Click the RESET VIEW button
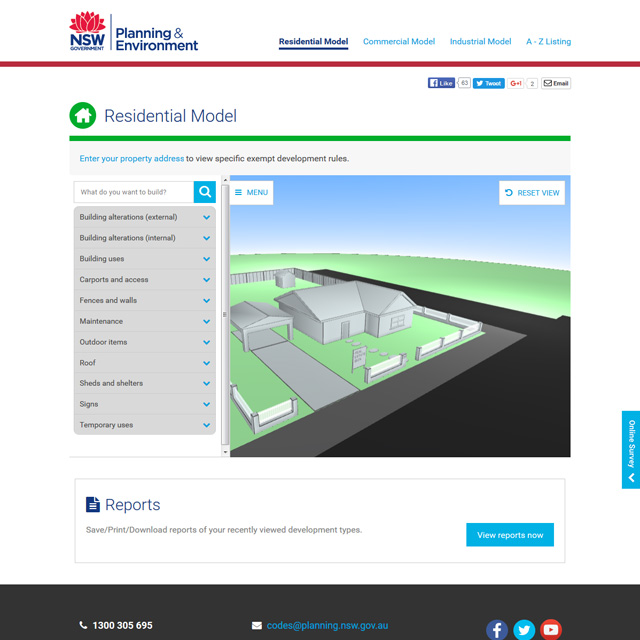This screenshot has height=640, width=640. 532,193
